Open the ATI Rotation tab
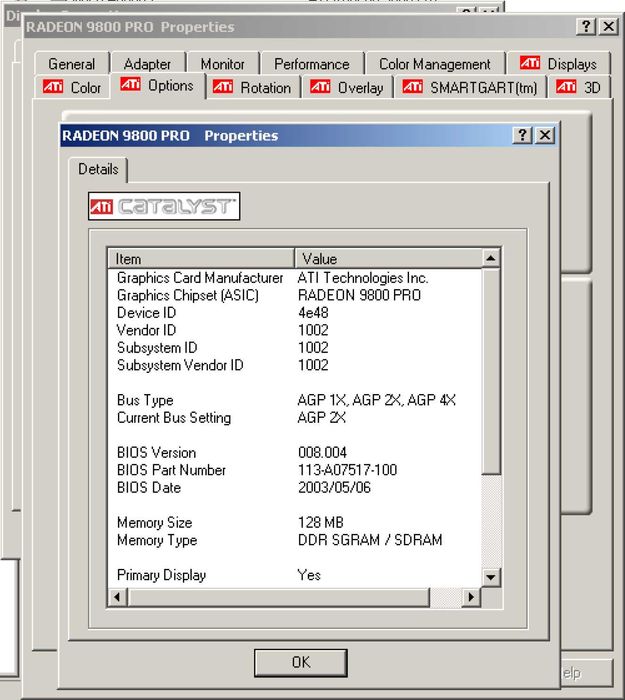The height and width of the screenshot is (700, 625). point(252,87)
